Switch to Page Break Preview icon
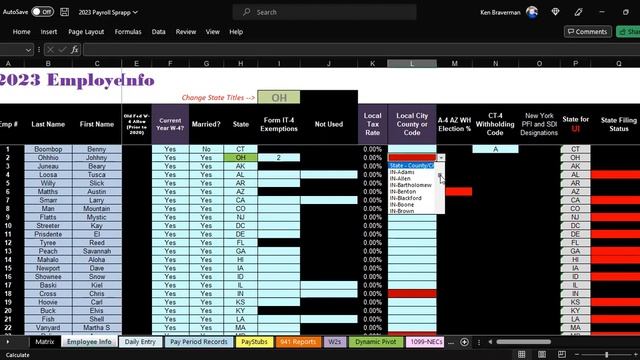The image size is (640, 360). coord(562,354)
